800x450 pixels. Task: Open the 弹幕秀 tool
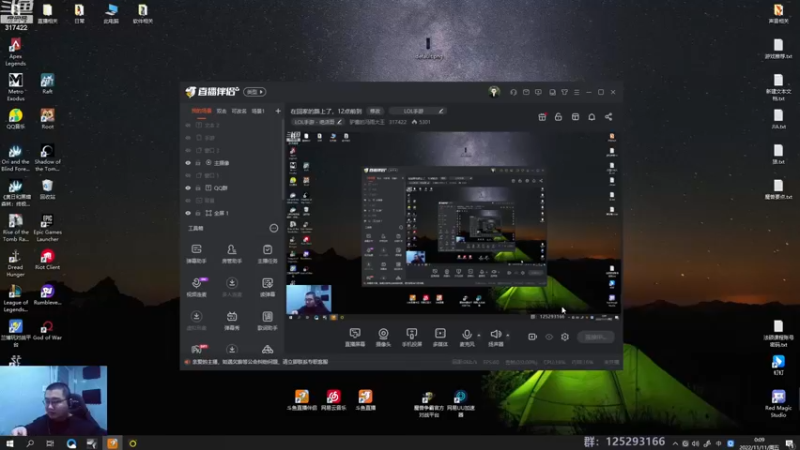coord(232,321)
